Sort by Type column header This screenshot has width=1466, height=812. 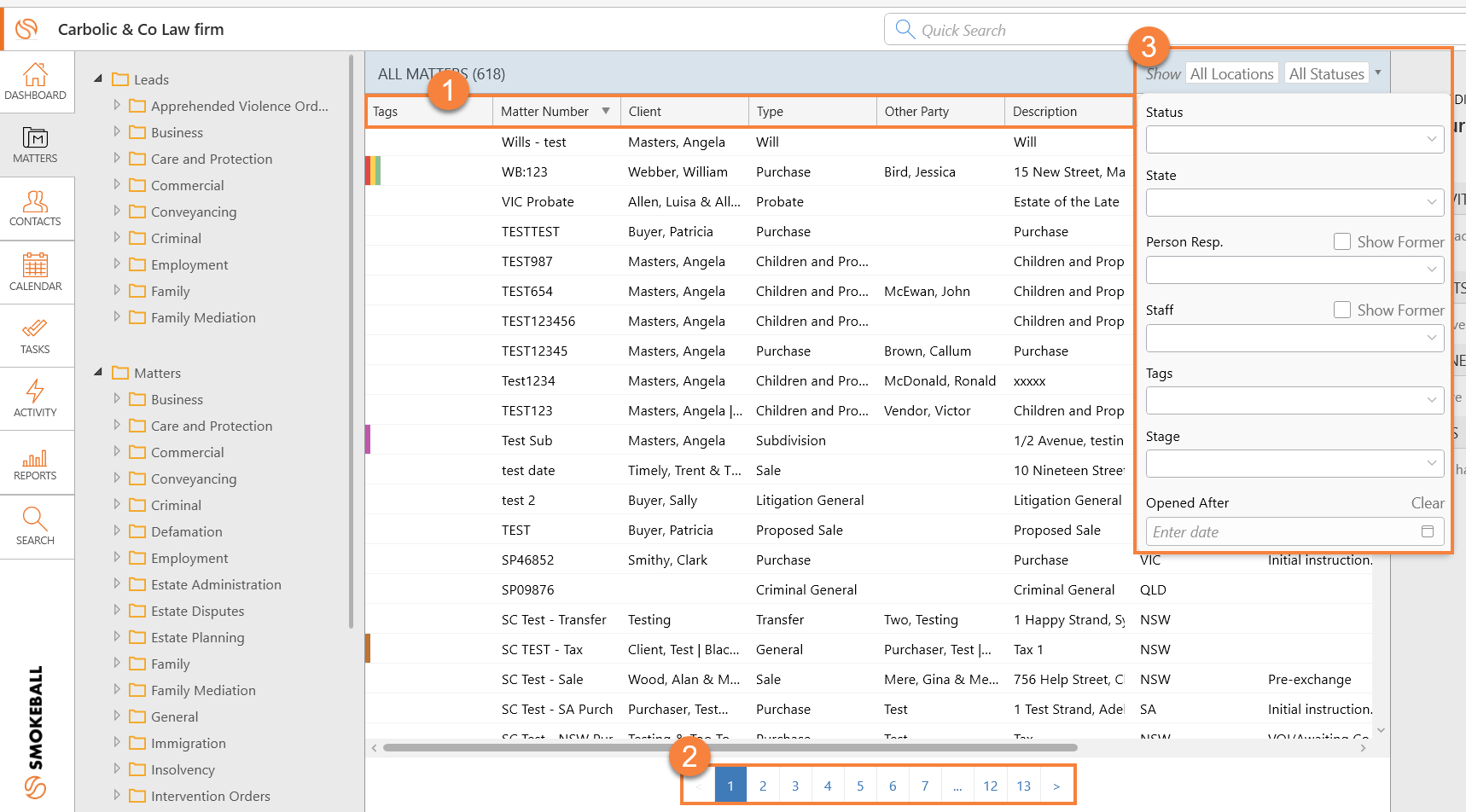pyautogui.click(x=813, y=112)
